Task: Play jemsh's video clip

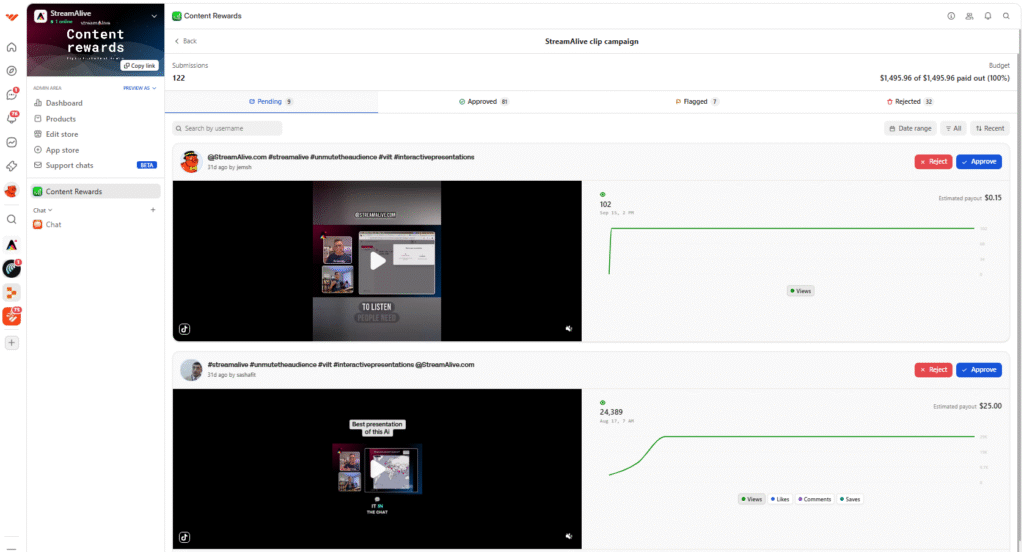Action: [x=377, y=261]
